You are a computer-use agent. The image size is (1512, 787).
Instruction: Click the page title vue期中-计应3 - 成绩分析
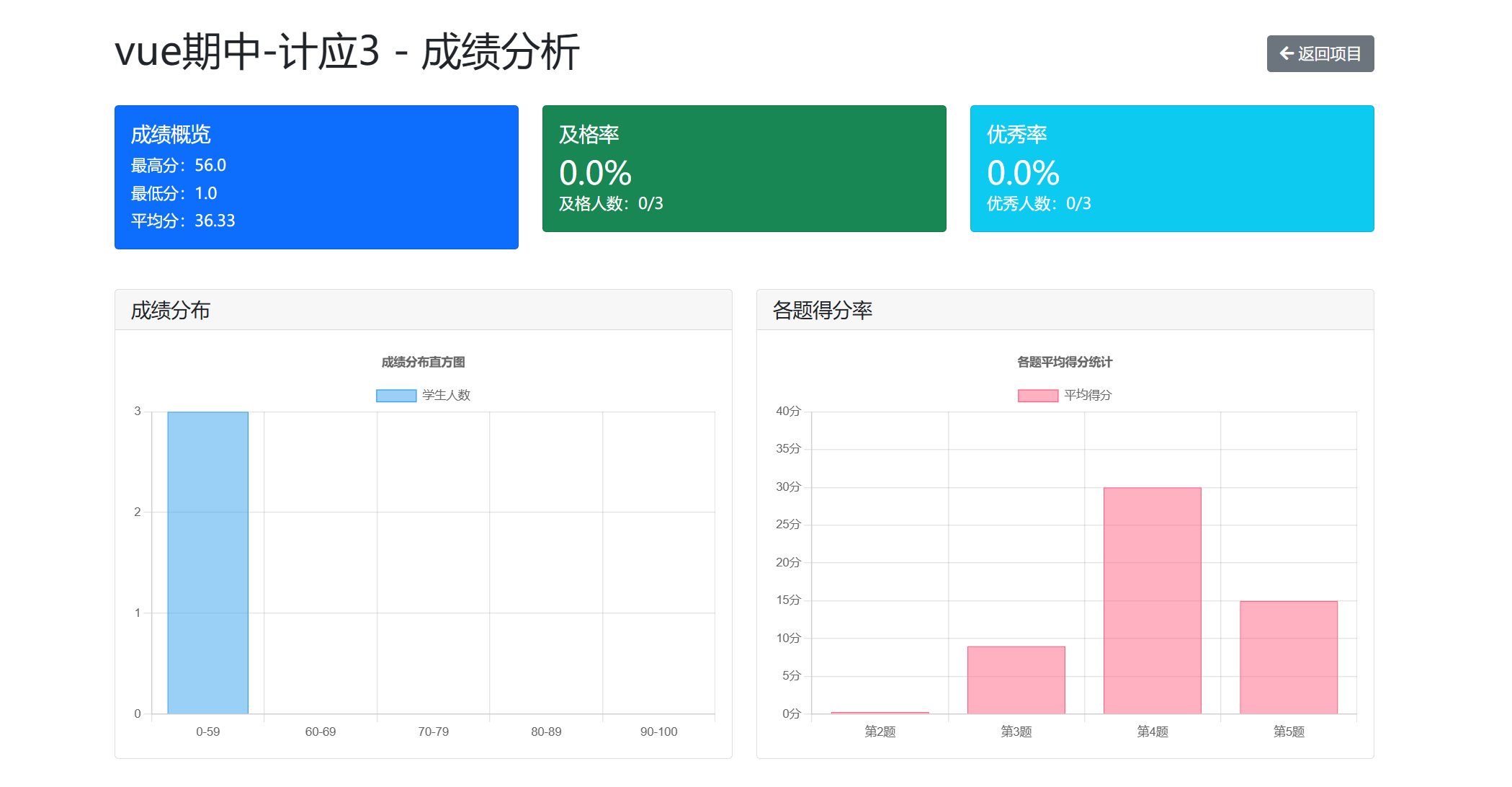[347, 52]
